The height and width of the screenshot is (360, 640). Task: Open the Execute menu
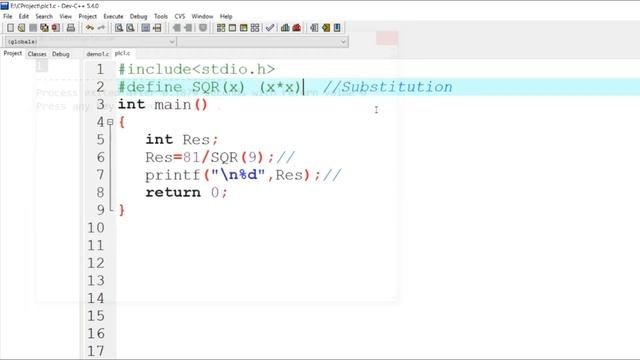pyautogui.click(x=113, y=16)
